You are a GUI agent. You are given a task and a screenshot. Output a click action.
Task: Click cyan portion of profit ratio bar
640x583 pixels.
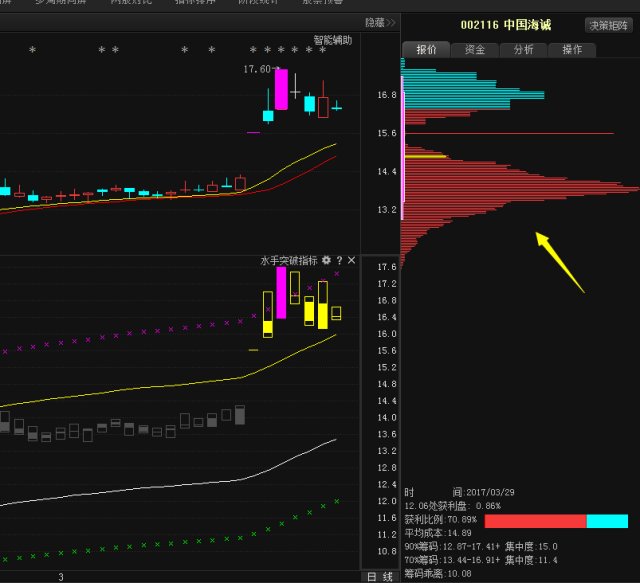607,521
